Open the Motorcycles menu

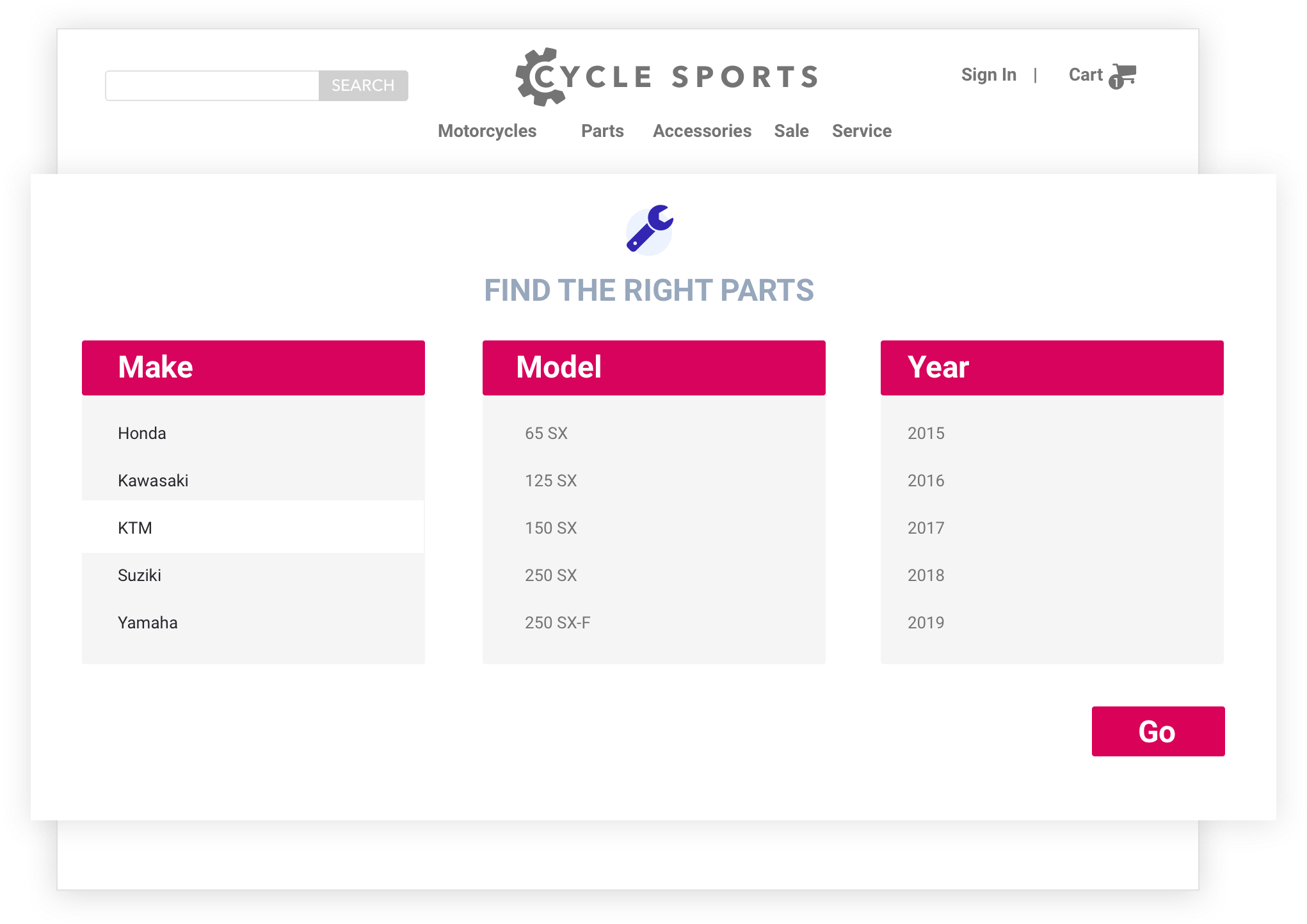click(487, 131)
